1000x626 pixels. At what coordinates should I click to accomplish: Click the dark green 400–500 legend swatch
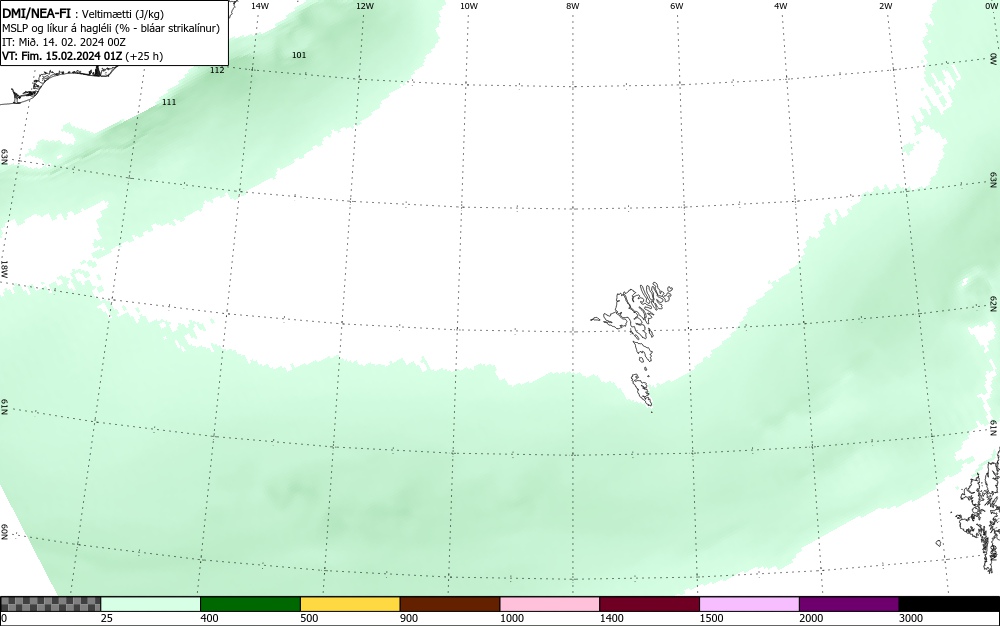(x=250, y=604)
